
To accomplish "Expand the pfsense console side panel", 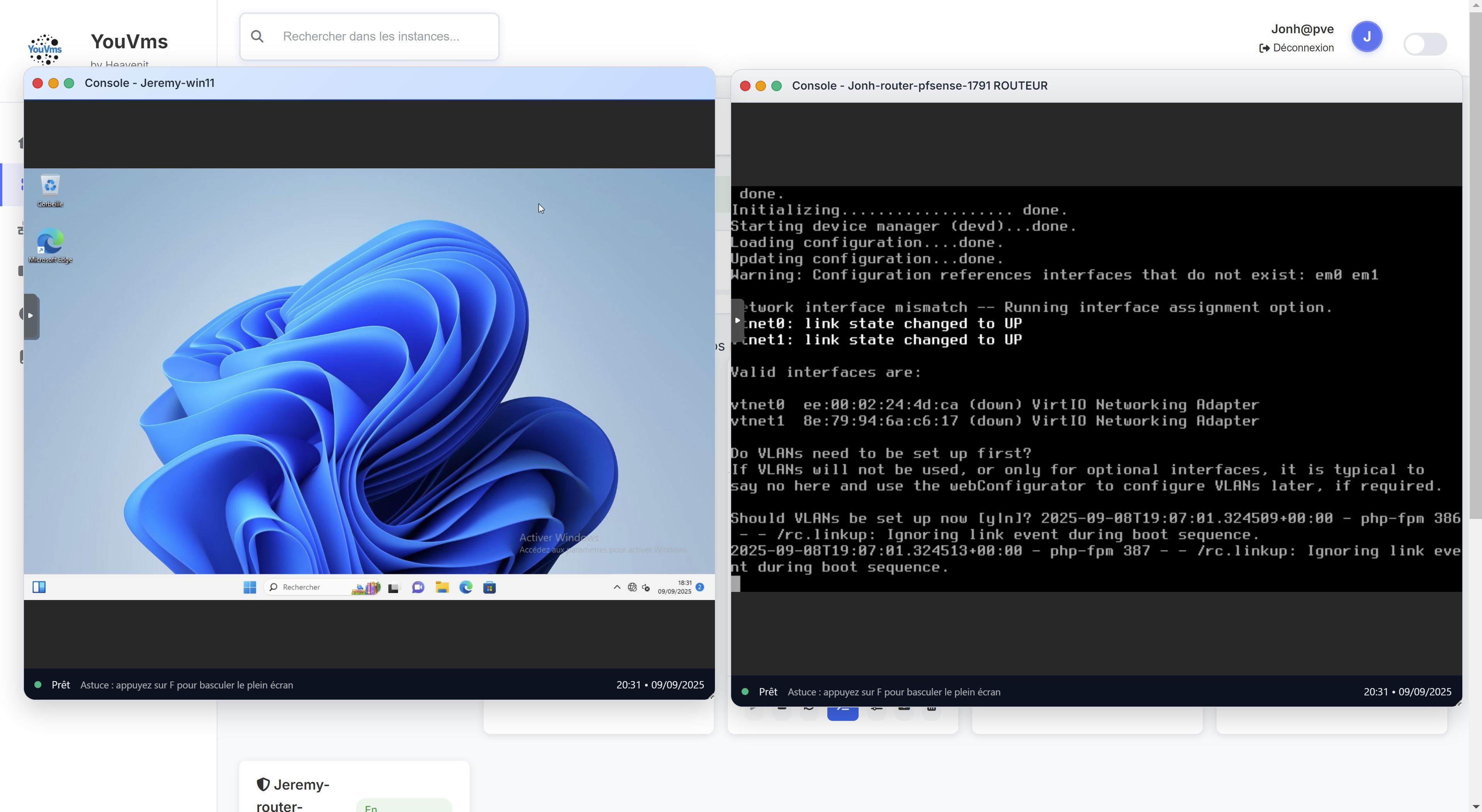I will point(738,320).
